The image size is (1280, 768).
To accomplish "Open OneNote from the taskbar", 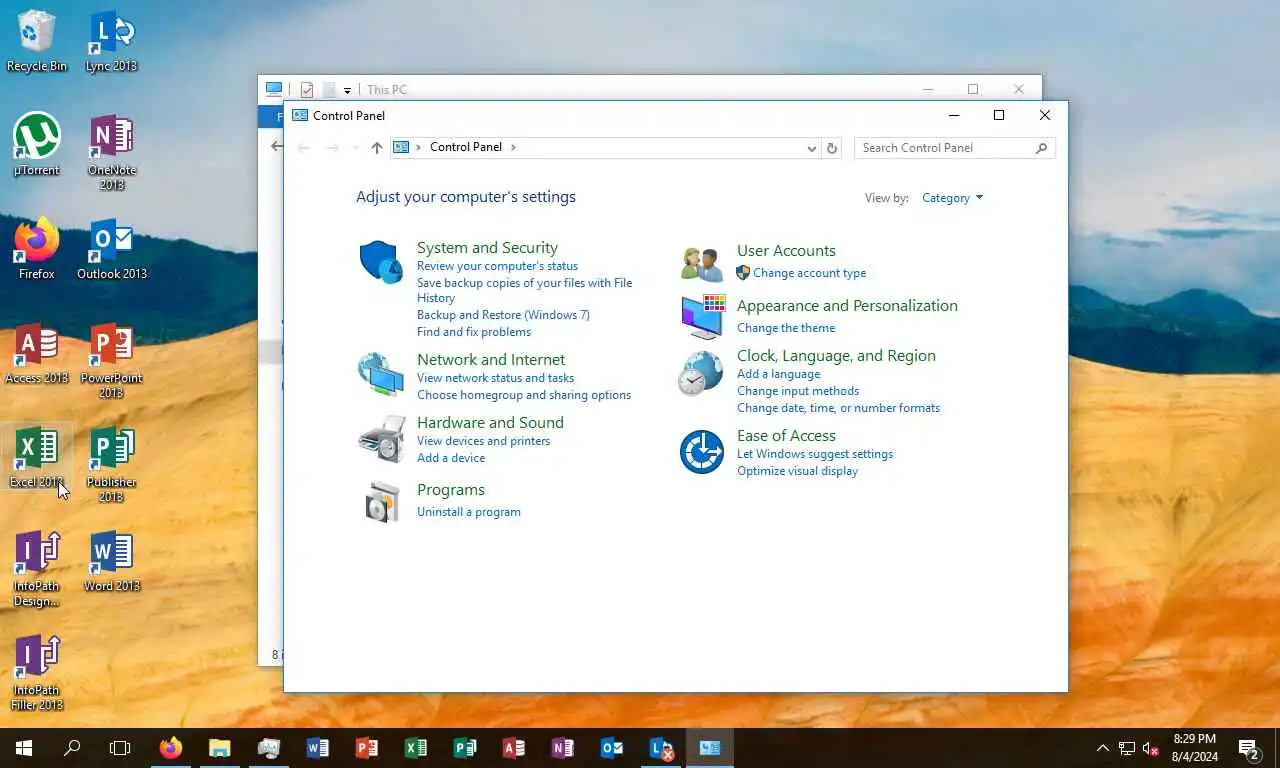I will pos(562,748).
